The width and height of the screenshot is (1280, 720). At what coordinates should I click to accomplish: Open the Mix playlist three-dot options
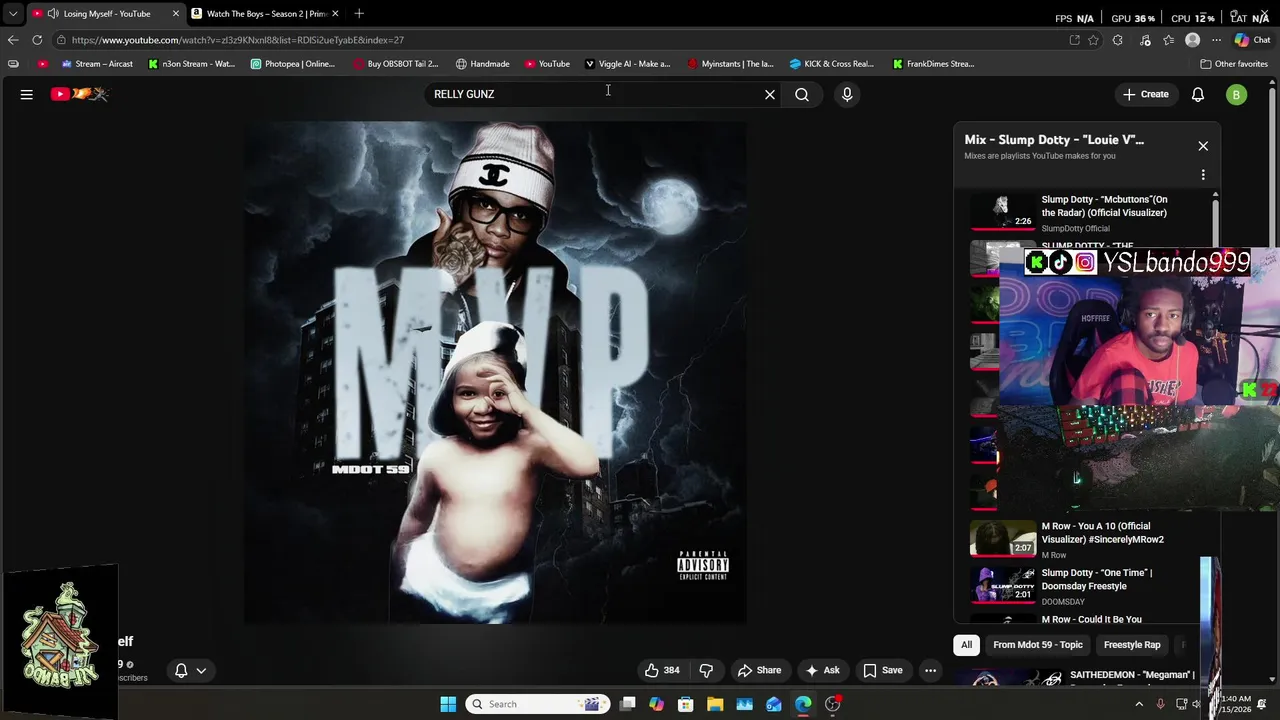(1203, 174)
